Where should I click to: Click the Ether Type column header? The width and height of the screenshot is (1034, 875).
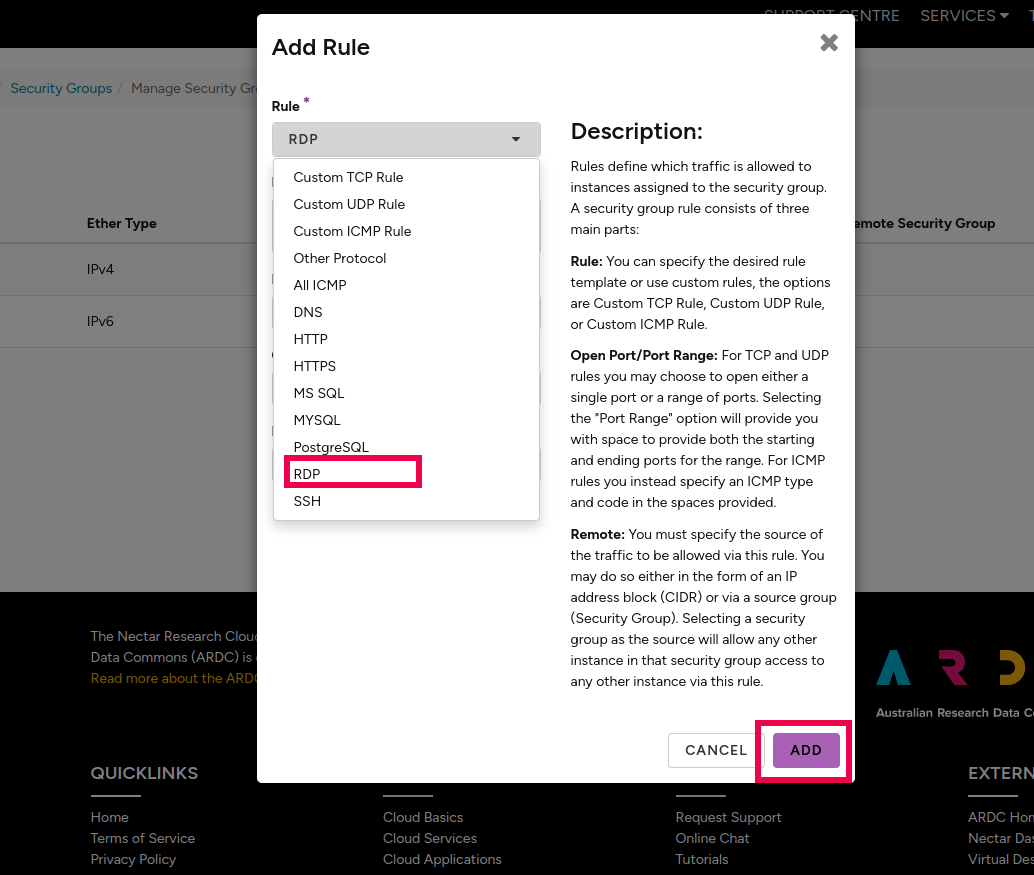tap(121, 224)
